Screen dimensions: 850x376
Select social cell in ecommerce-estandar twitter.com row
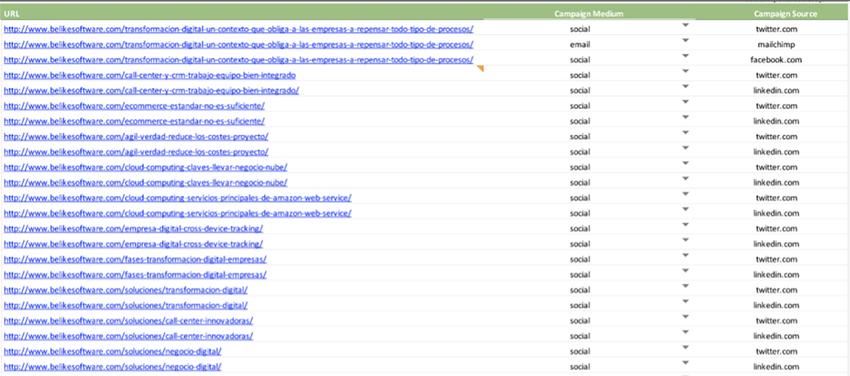coord(580,106)
